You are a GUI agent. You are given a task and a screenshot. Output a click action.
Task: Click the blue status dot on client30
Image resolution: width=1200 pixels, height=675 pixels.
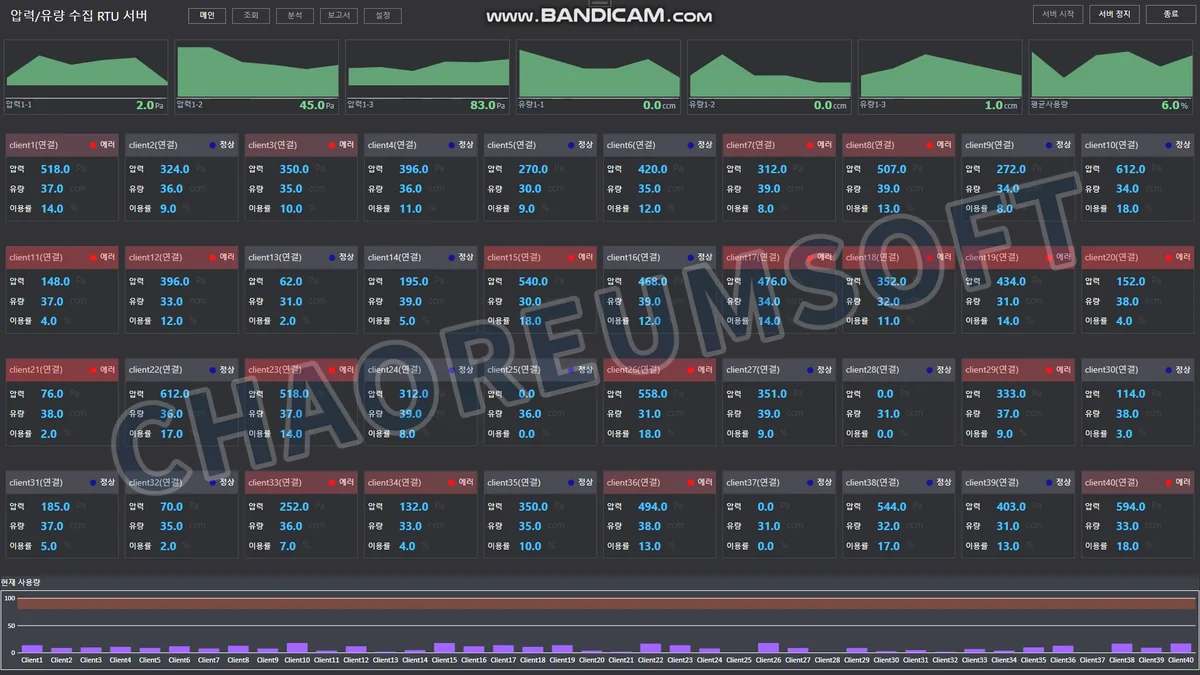[1168, 370]
